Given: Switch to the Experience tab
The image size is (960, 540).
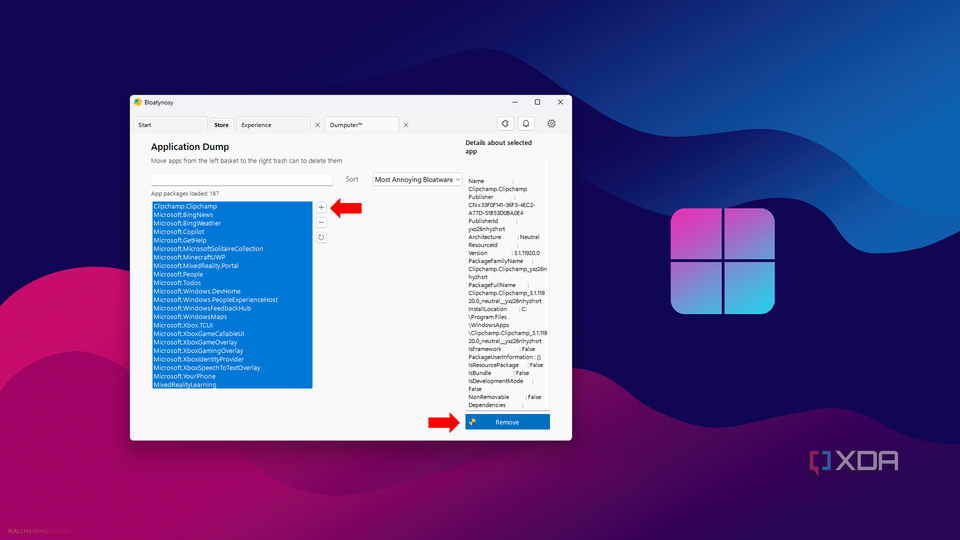Looking at the screenshot, I should [273, 125].
